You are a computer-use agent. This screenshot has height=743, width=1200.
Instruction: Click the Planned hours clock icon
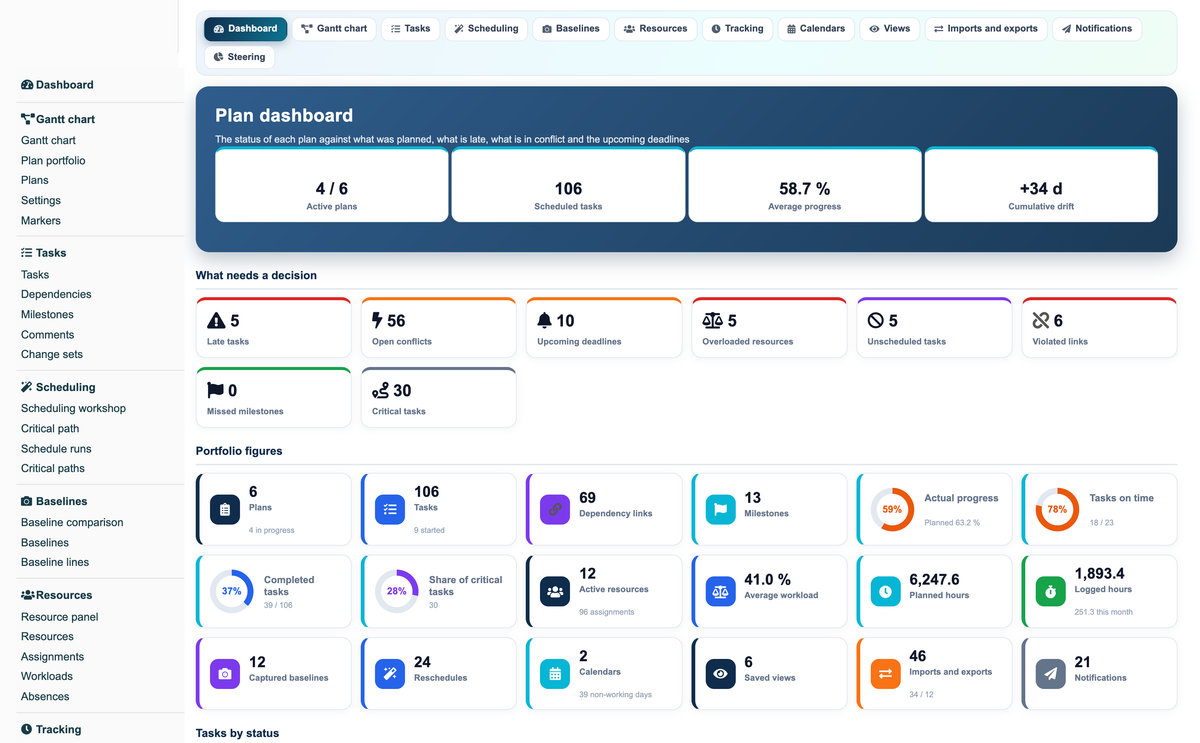pyautogui.click(x=885, y=591)
